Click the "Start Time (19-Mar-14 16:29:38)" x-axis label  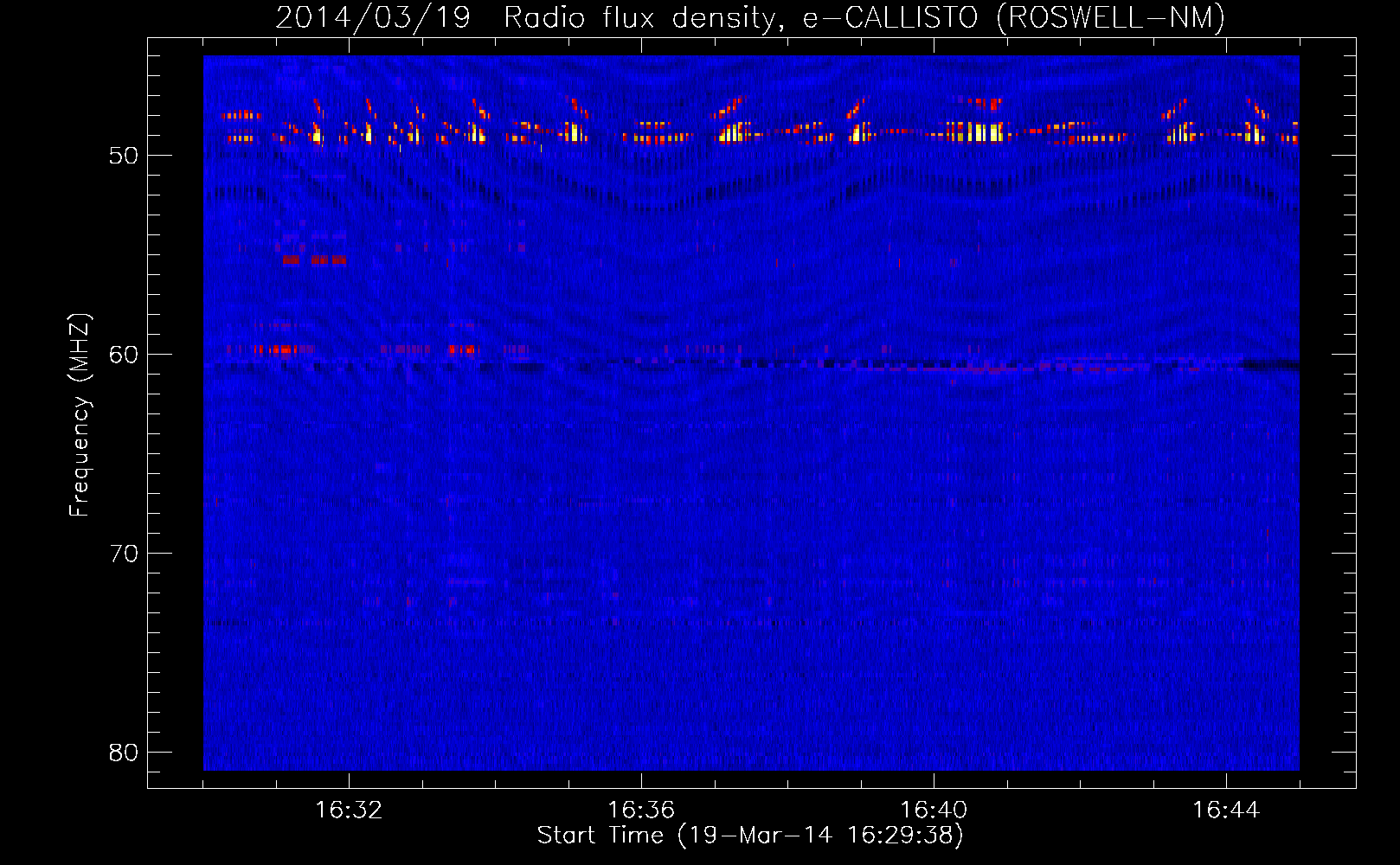point(750,836)
